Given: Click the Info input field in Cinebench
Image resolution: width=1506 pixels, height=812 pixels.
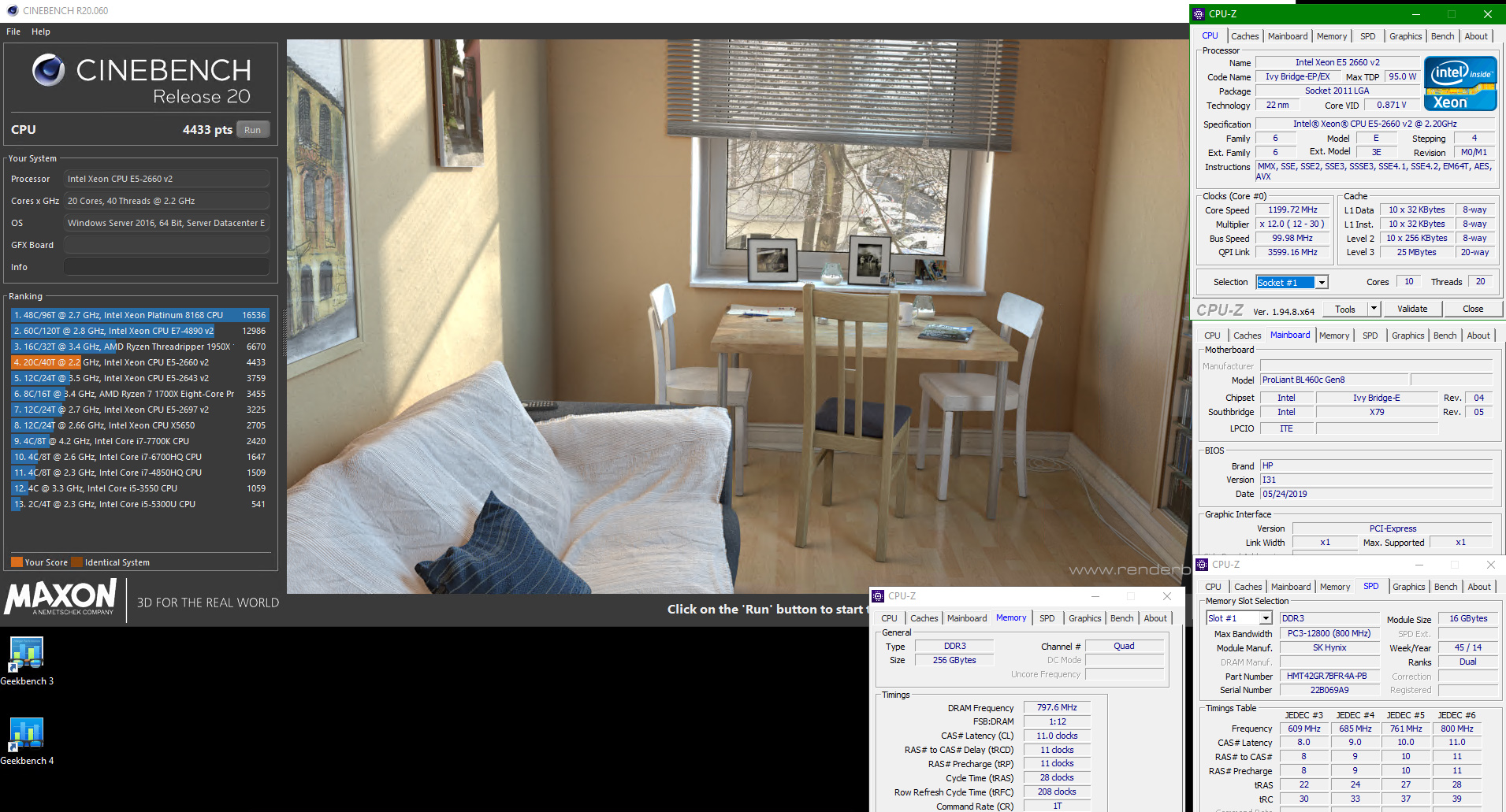Looking at the screenshot, I should [x=166, y=267].
